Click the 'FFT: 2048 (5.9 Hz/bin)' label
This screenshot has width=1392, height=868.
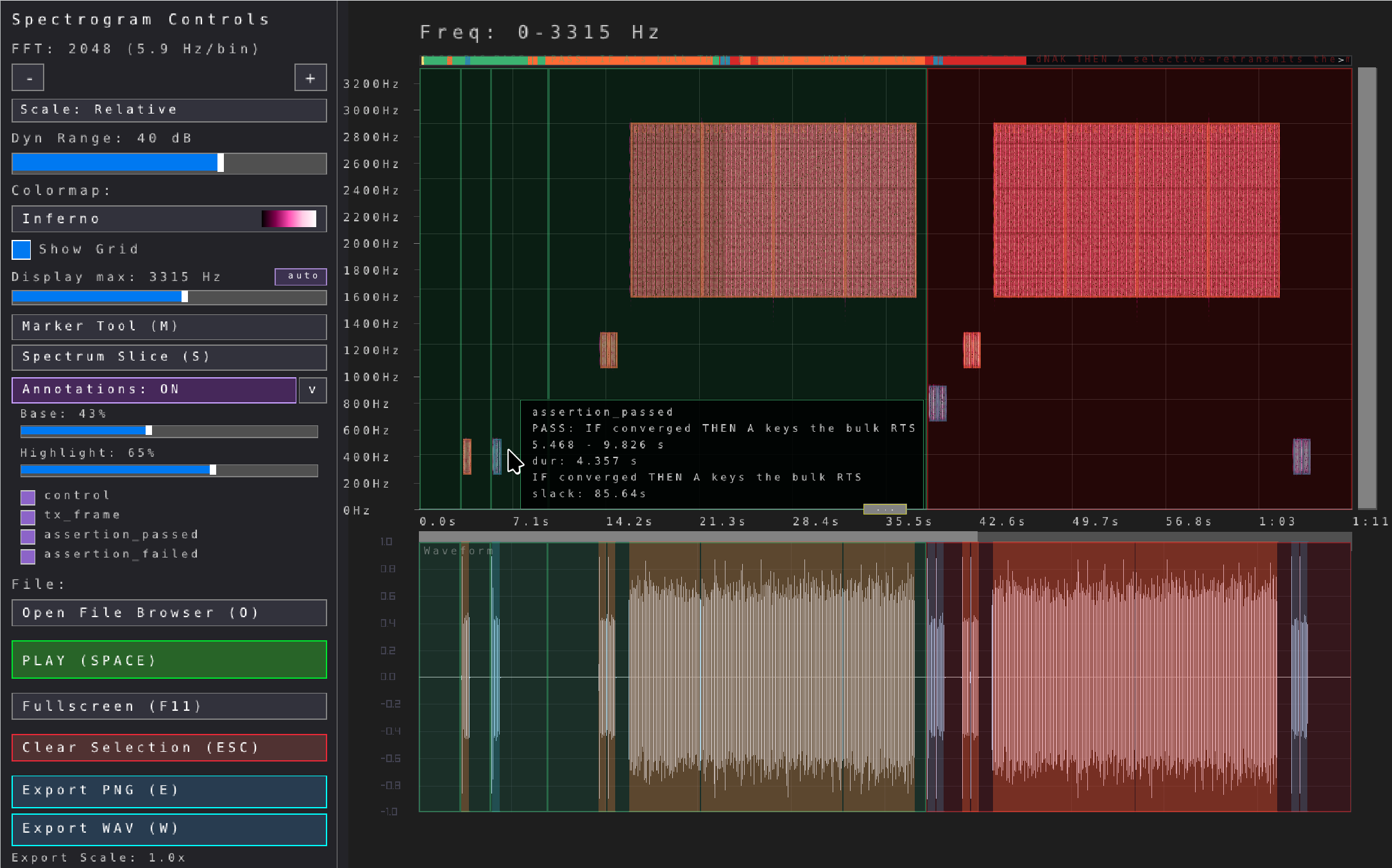pos(135,49)
